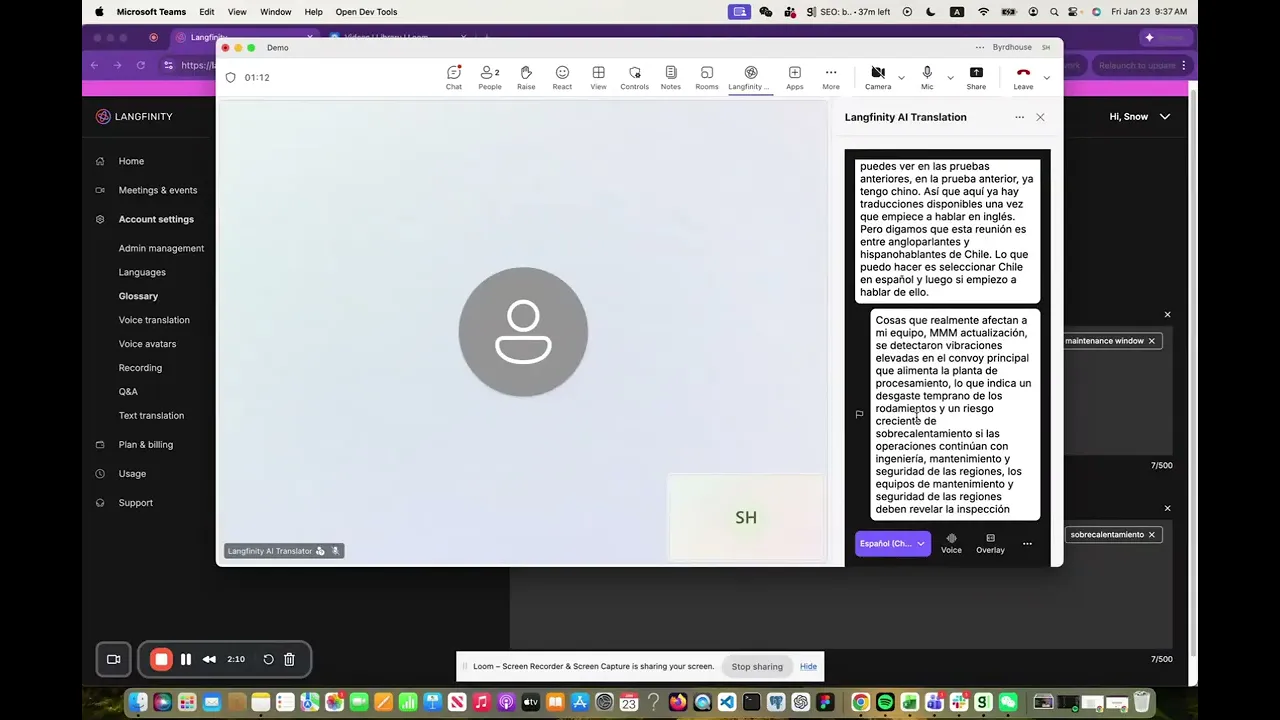Image resolution: width=1280 pixels, height=720 pixels.
Task: Delete the Loom recording
Action: click(x=289, y=659)
